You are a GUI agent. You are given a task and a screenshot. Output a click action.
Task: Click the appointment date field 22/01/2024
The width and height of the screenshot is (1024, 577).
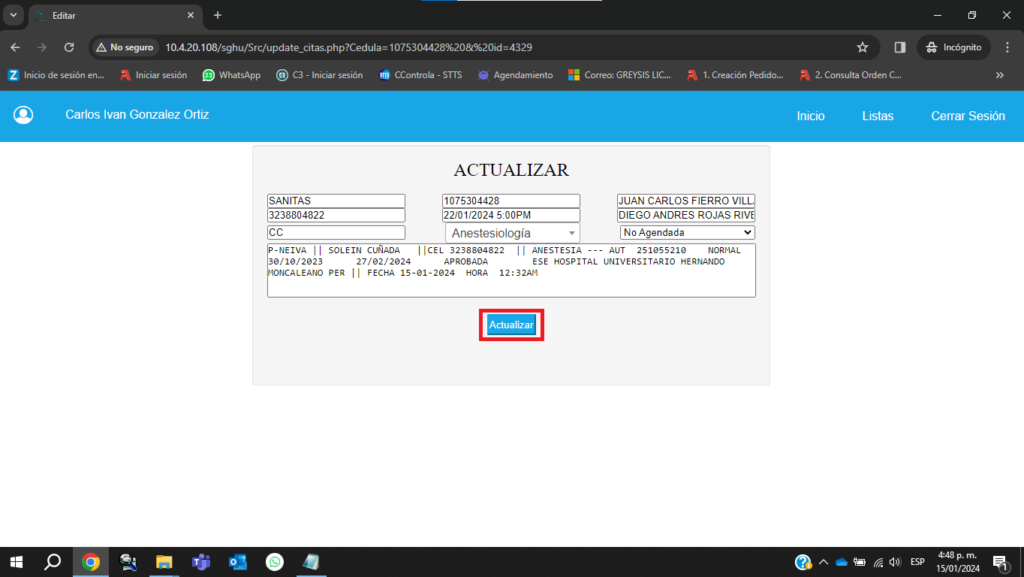pos(511,215)
